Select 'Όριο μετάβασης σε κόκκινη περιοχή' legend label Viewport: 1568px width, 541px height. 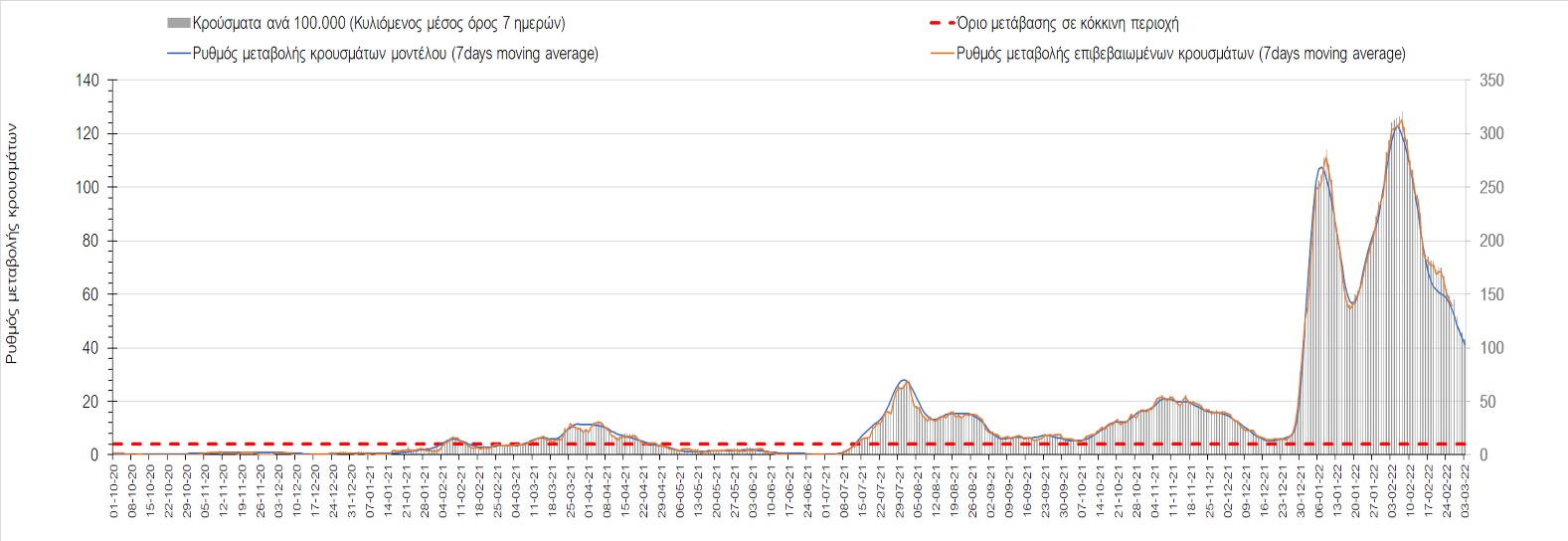[1067, 23]
